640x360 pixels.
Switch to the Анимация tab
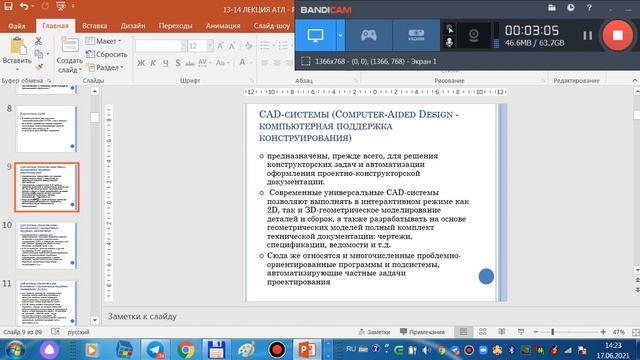click(223, 26)
